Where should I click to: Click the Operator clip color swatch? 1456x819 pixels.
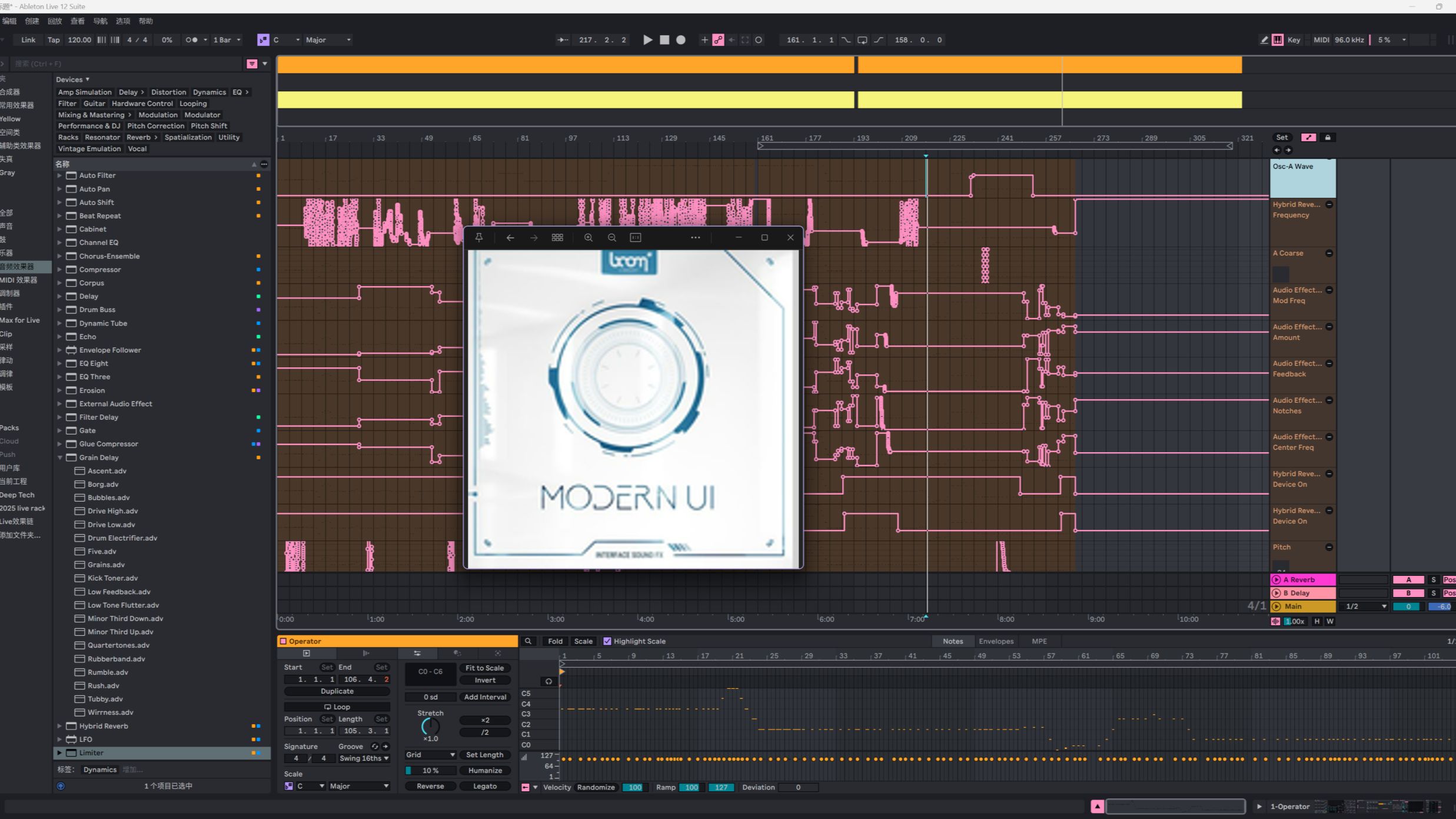(x=283, y=641)
